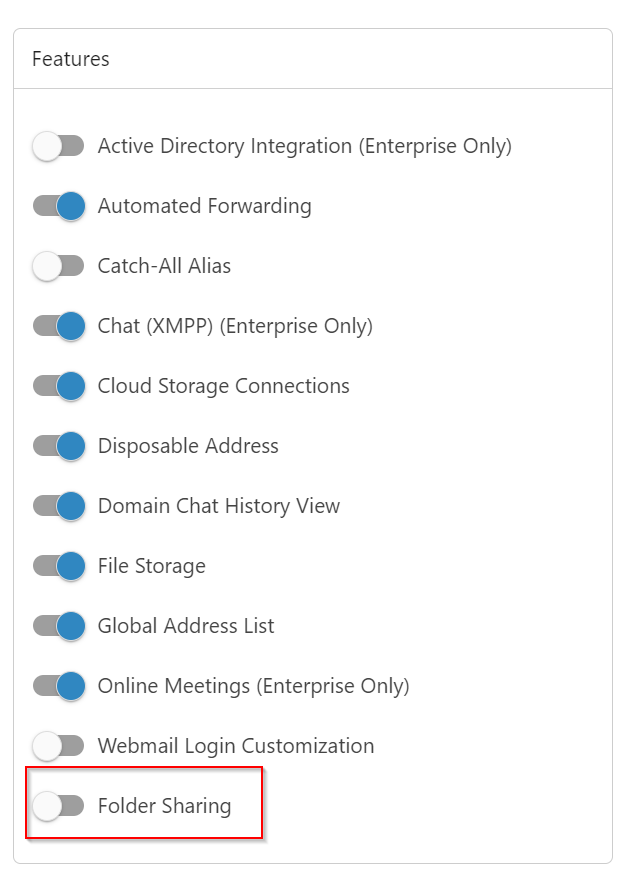Screen dimensions: 638x893
Task: Click the "Global Address List" label text
Action: 186,626
